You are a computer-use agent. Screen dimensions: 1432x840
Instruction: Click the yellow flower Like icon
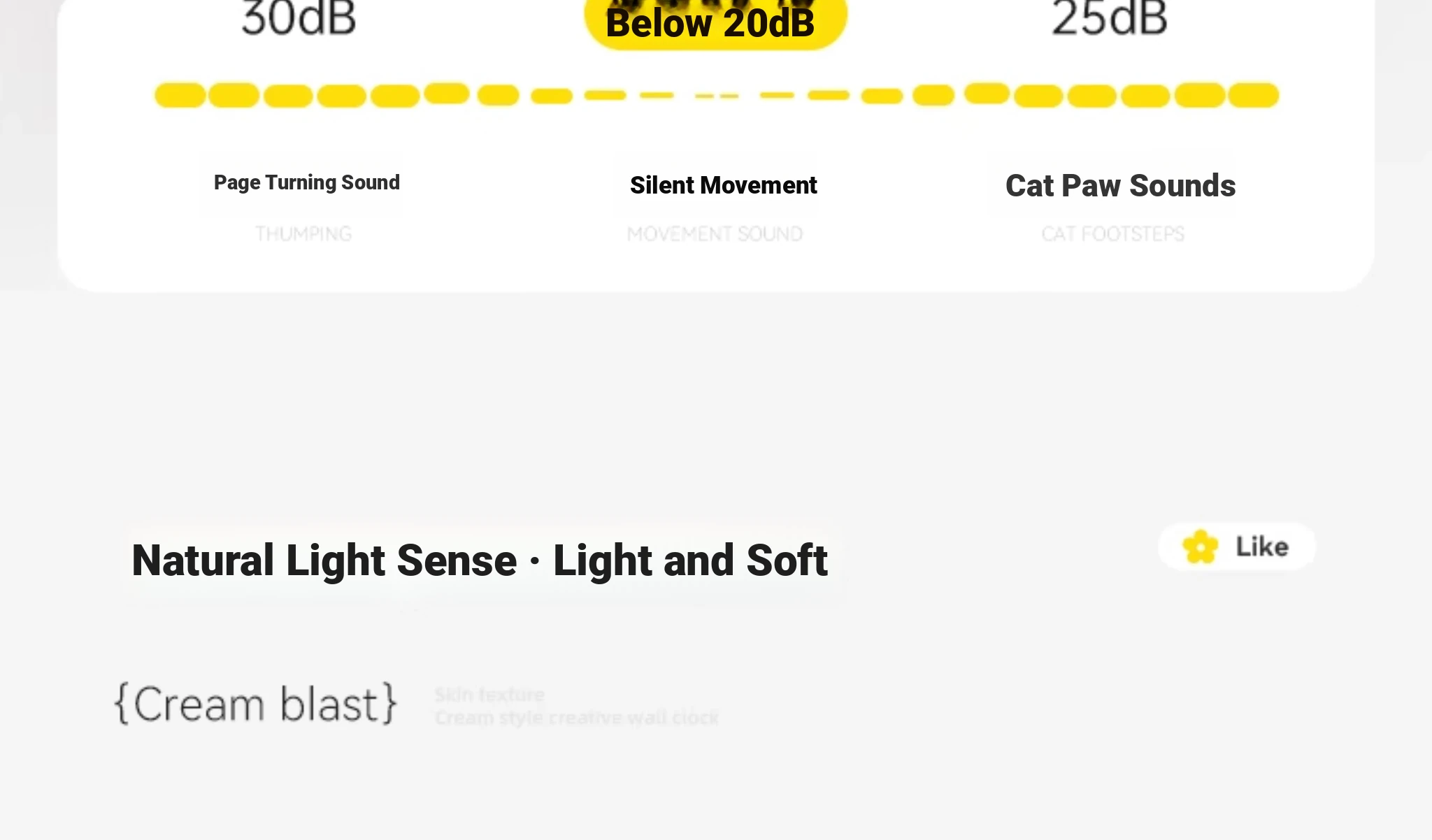(x=1200, y=546)
